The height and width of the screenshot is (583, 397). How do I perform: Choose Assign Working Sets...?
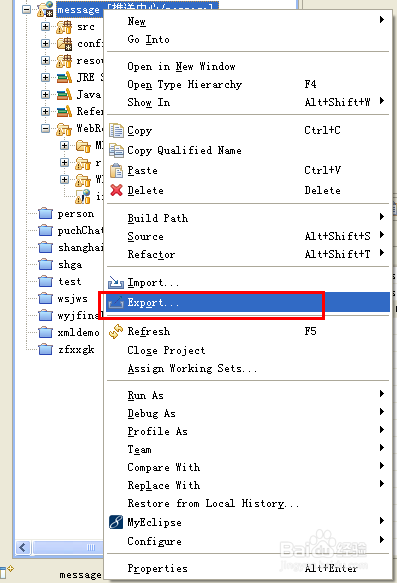click(248, 368)
